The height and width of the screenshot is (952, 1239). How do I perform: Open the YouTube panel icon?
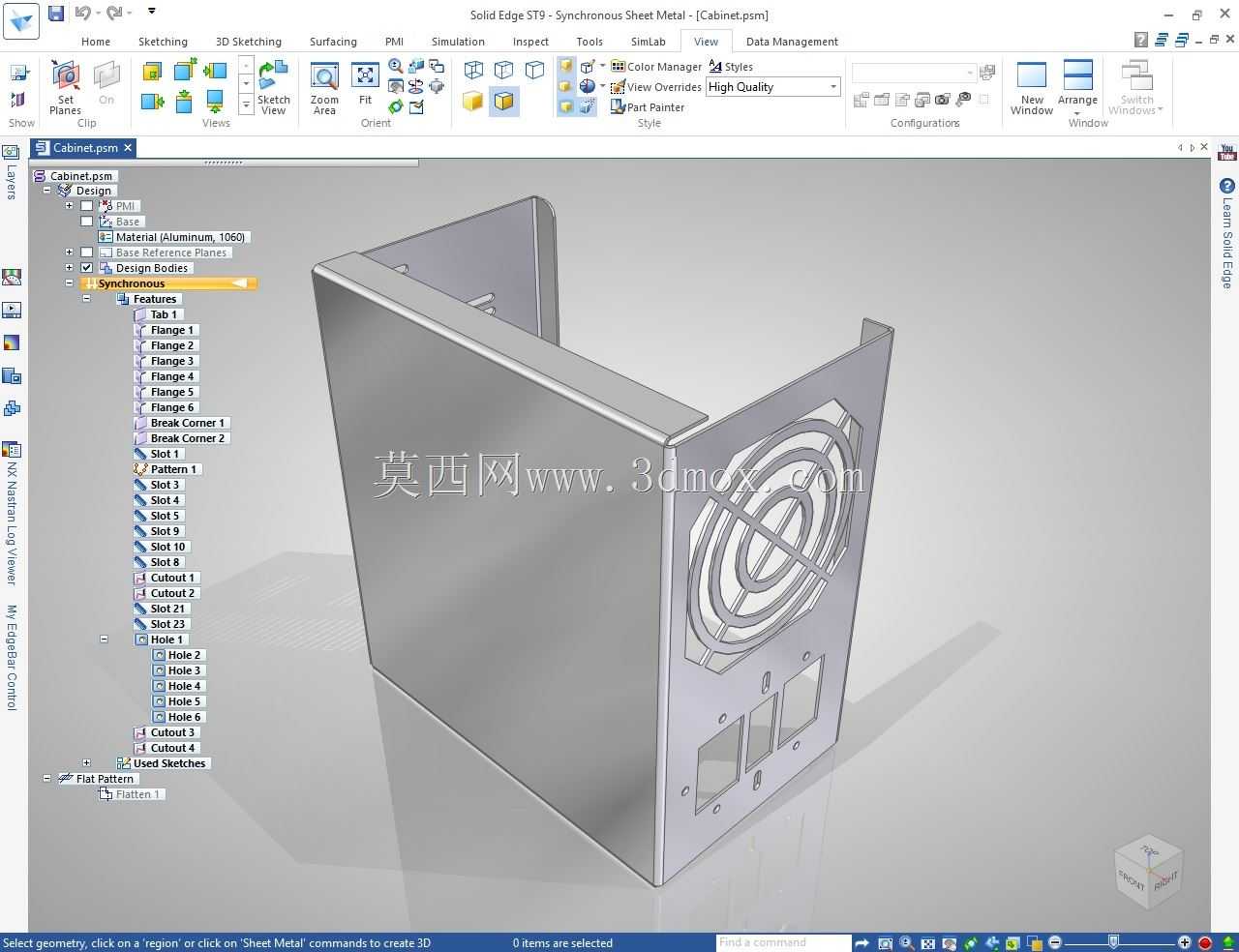[x=1227, y=153]
